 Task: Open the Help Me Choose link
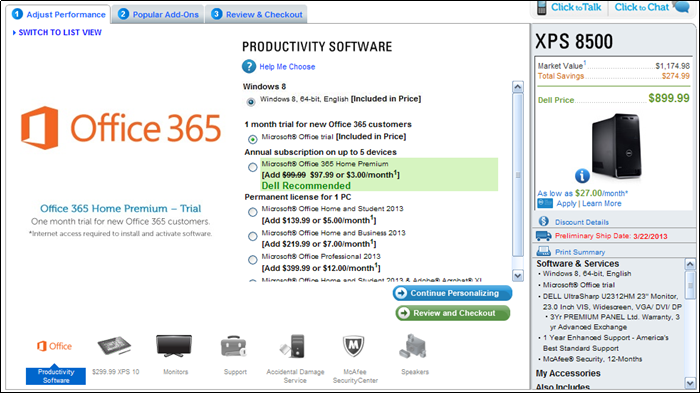287,67
